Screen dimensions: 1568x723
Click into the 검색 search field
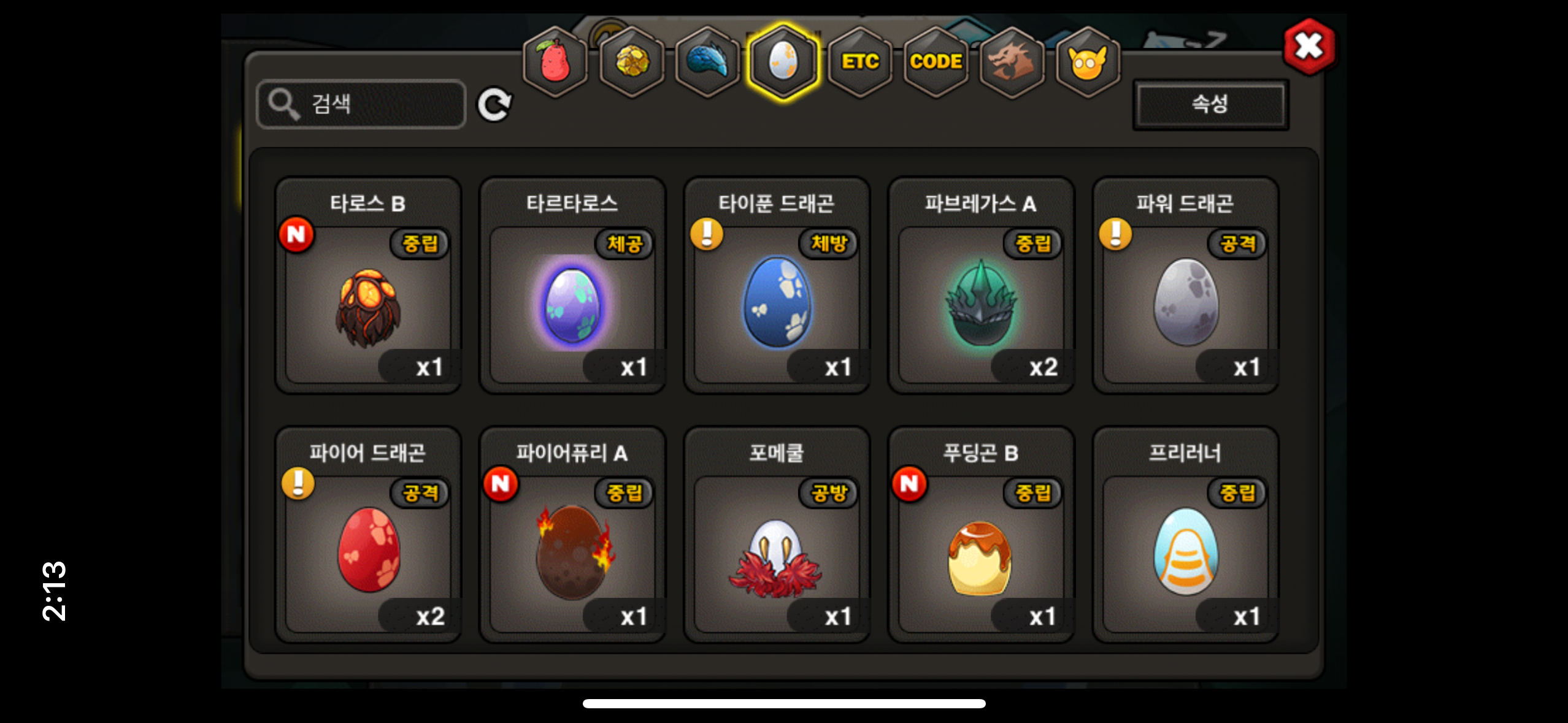click(x=361, y=104)
